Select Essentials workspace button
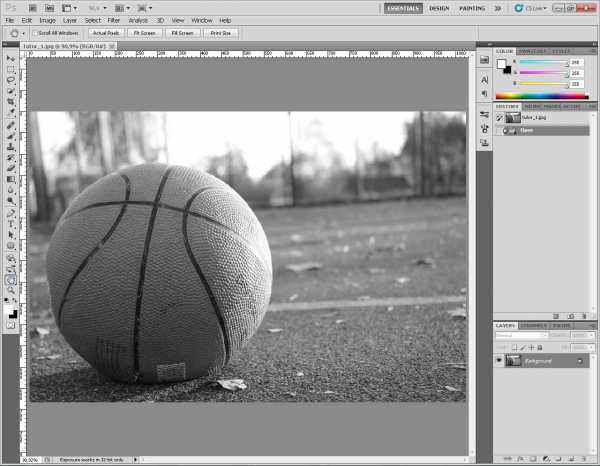 403,8
